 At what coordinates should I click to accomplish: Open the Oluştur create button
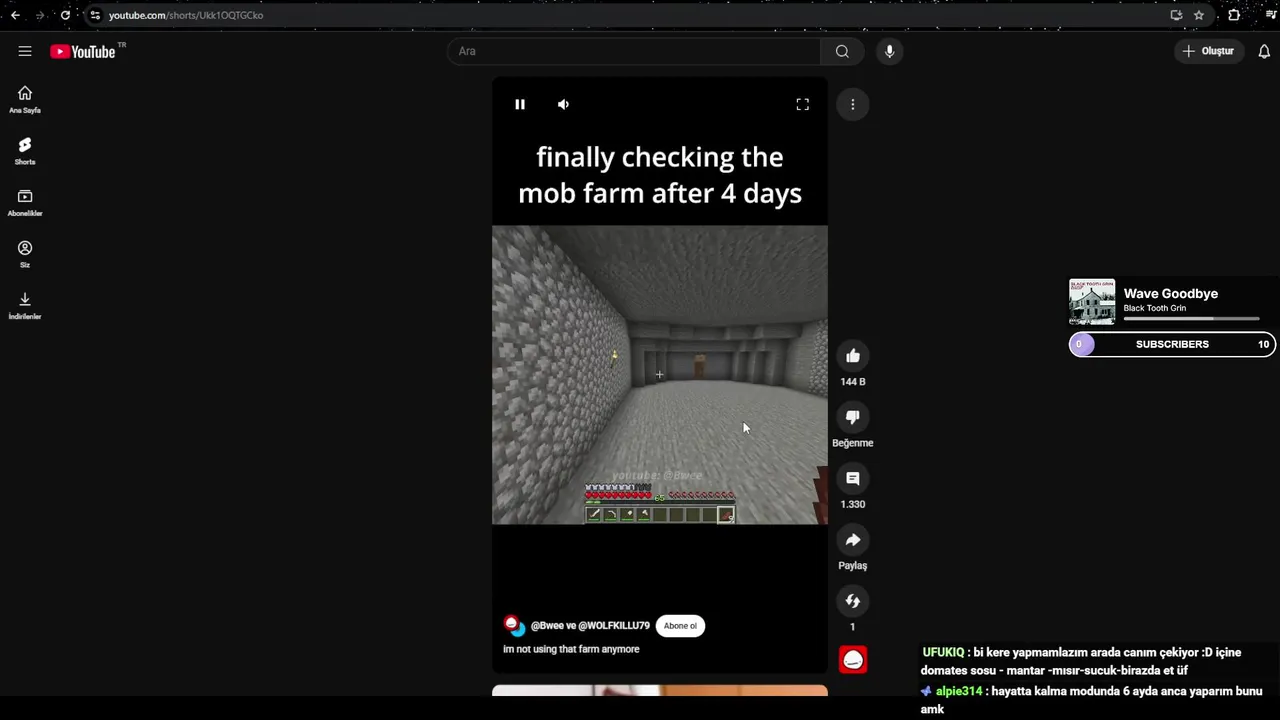tap(1208, 51)
